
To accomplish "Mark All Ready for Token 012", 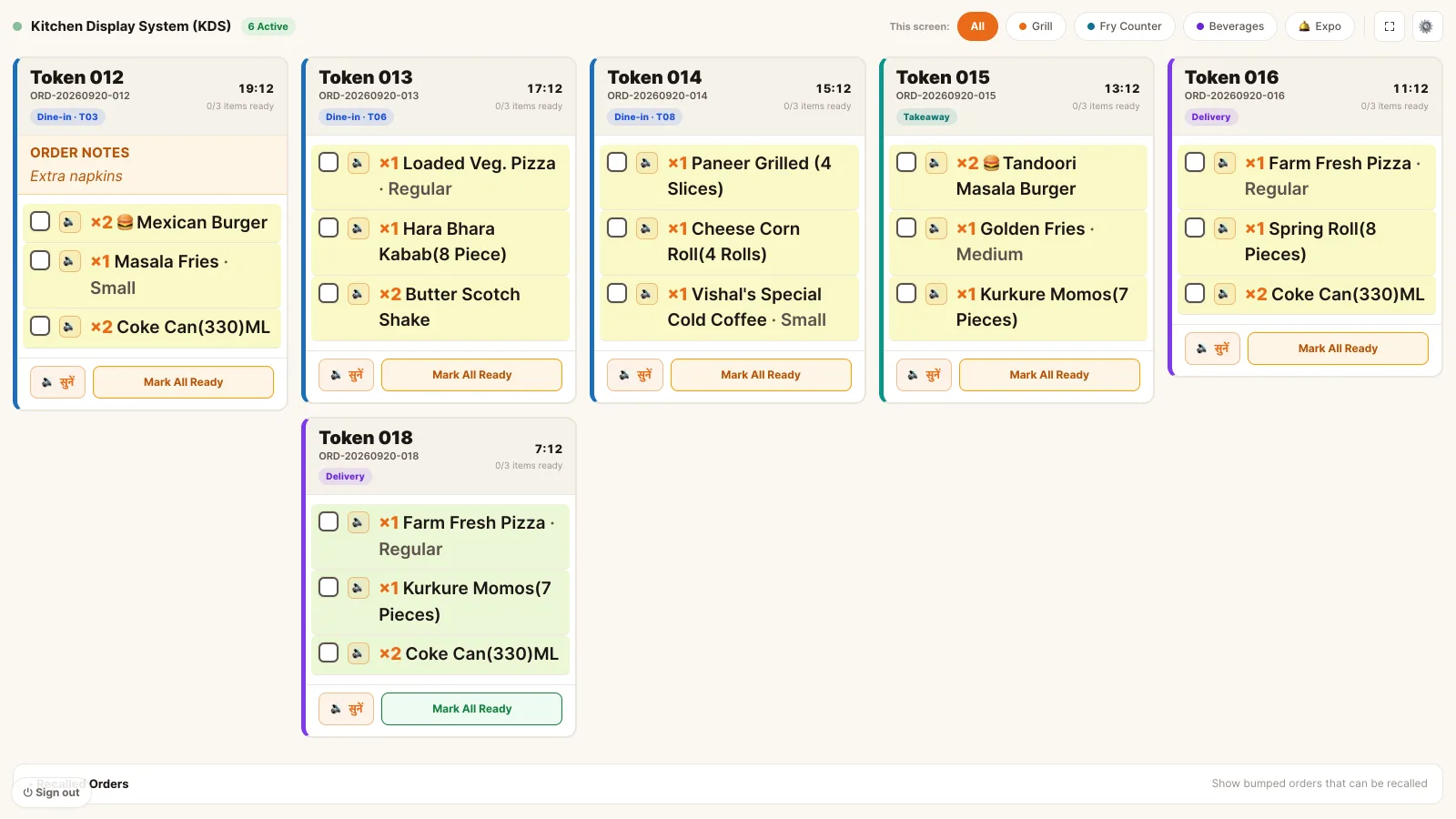I will pyautogui.click(x=183, y=382).
